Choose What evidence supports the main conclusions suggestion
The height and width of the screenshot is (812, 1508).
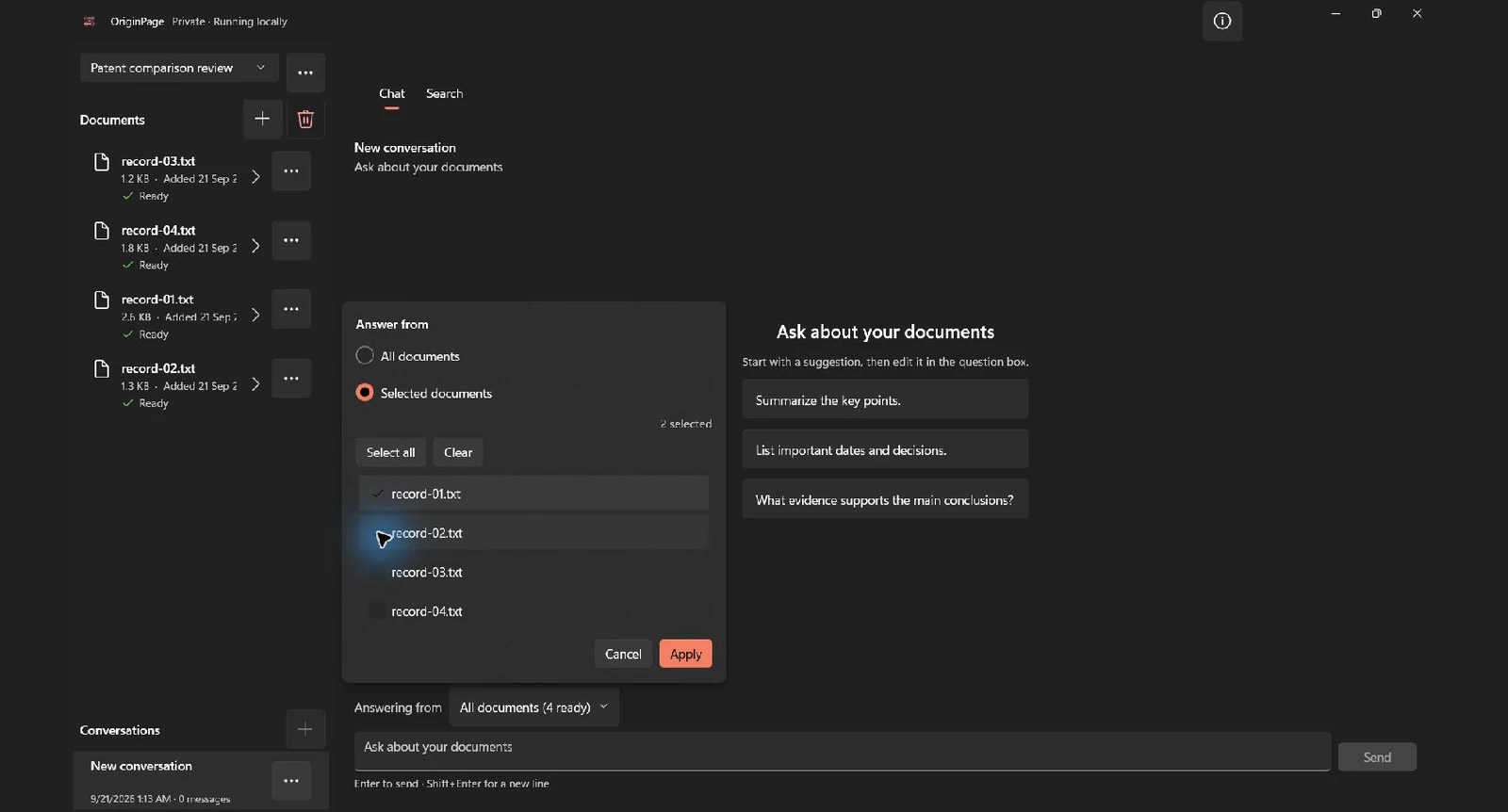click(885, 500)
